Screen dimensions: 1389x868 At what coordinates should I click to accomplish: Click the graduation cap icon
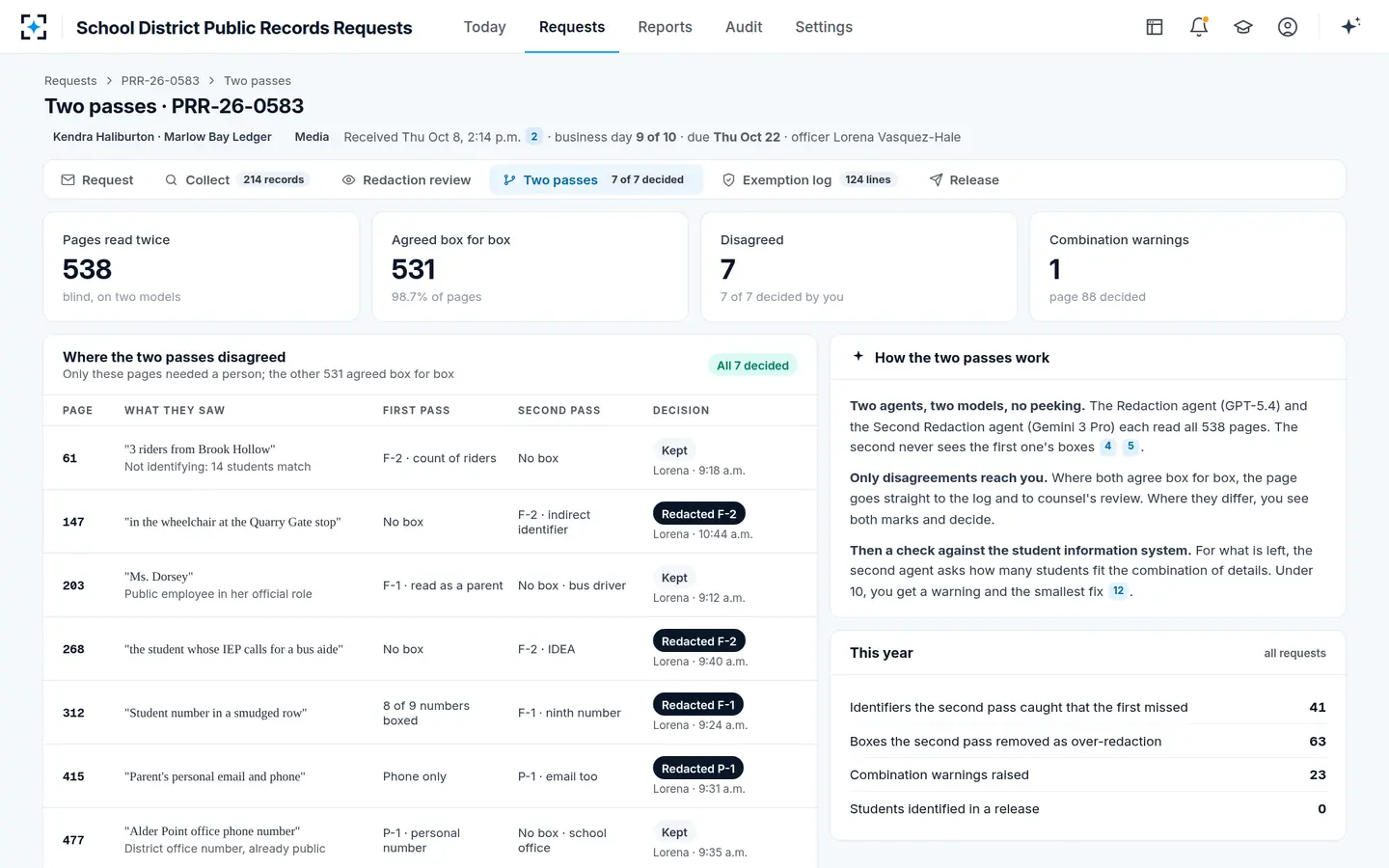tap(1243, 27)
